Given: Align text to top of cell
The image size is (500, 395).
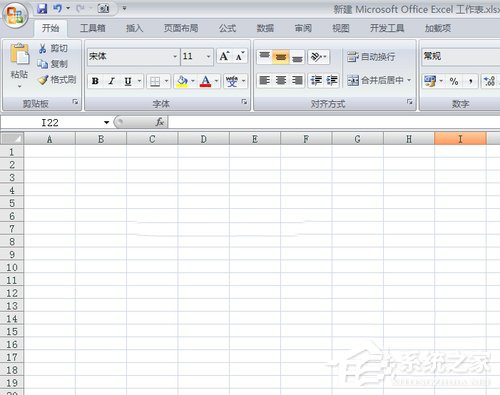Looking at the screenshot, I should (x=264, y=57).
